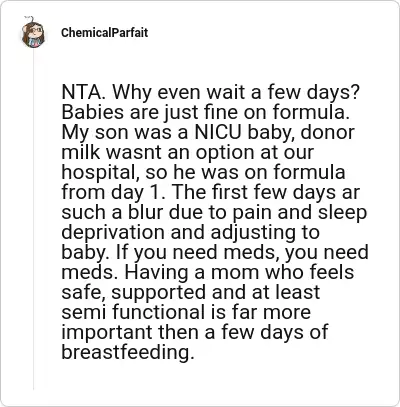Click the line "important then a few days of"
The height and width of the screenshot is (407, 400).
[195, 333]
